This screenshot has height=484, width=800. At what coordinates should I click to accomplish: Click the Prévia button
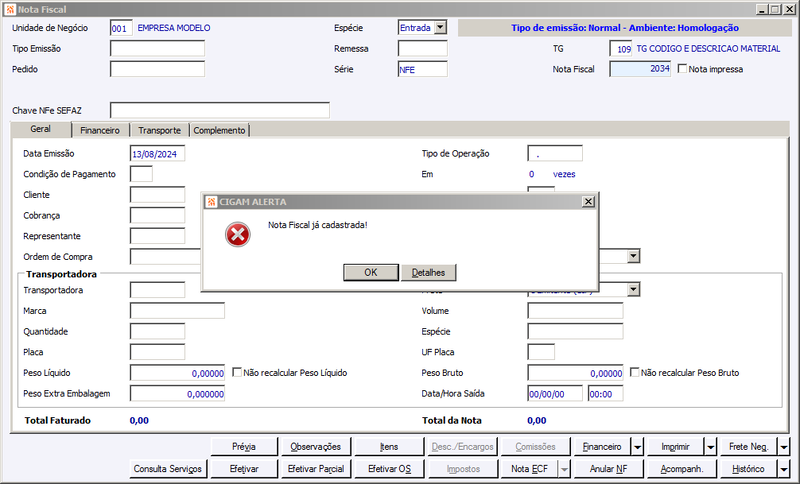244,447
